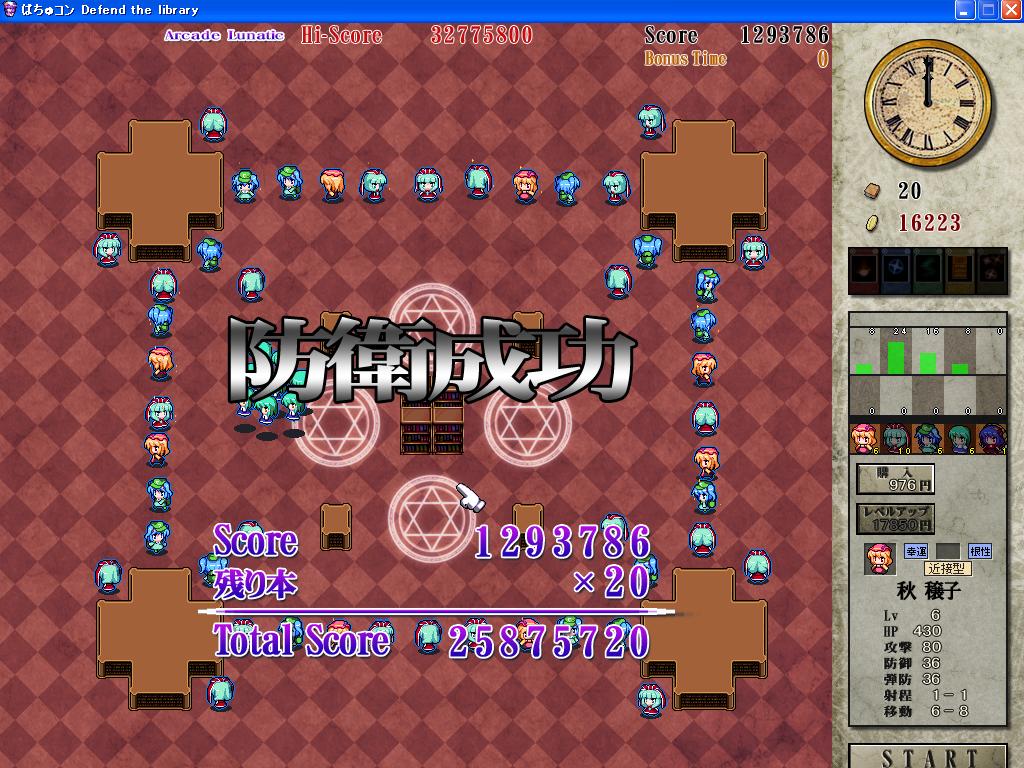Select the orange book spell card

(x=959, y=269)
